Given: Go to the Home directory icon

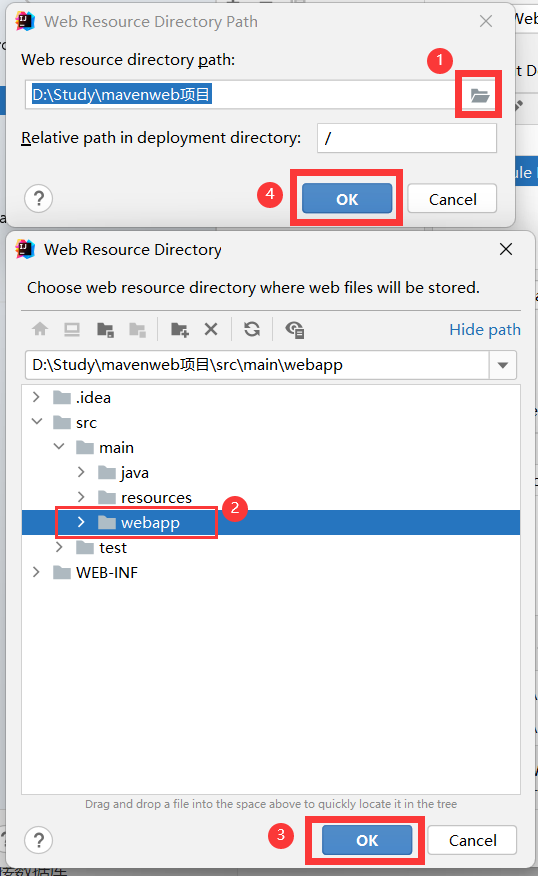Looking at the screenshot, I should click(40, 329).
